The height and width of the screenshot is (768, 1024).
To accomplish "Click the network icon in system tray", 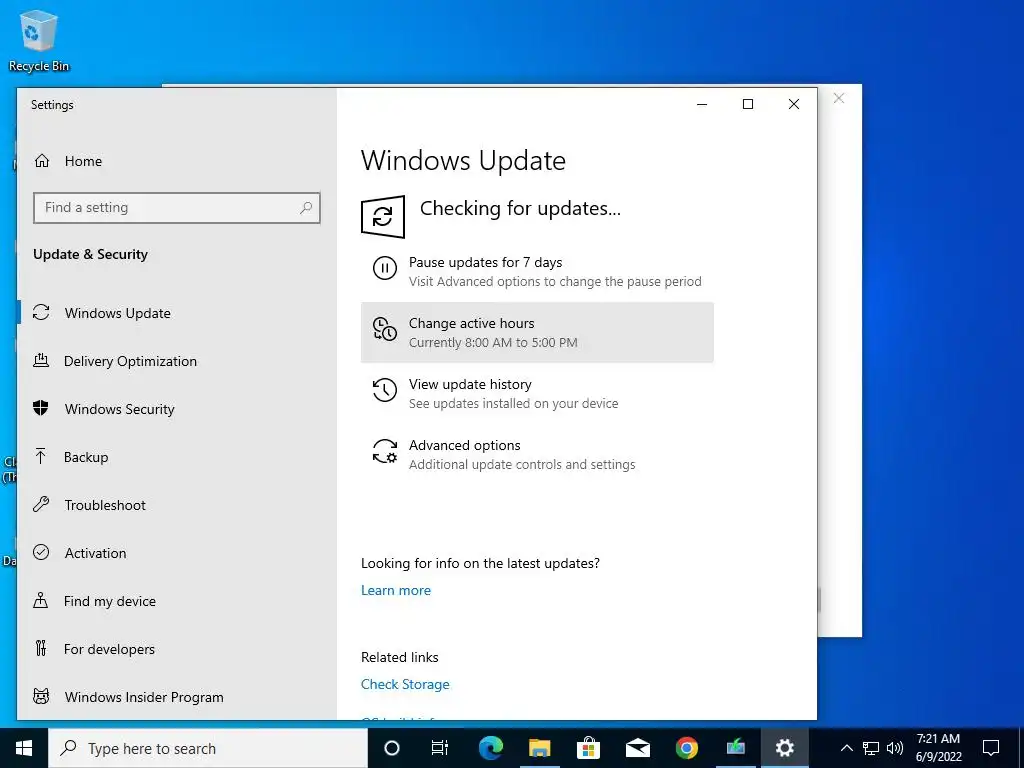I will pos(871,748).
